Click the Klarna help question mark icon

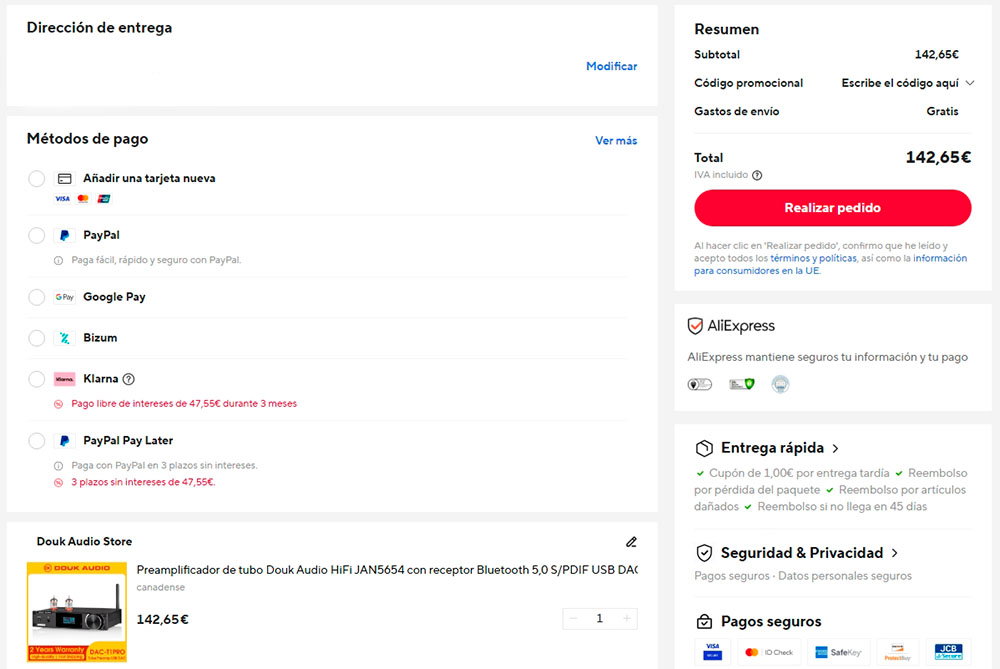pos(128,379)
